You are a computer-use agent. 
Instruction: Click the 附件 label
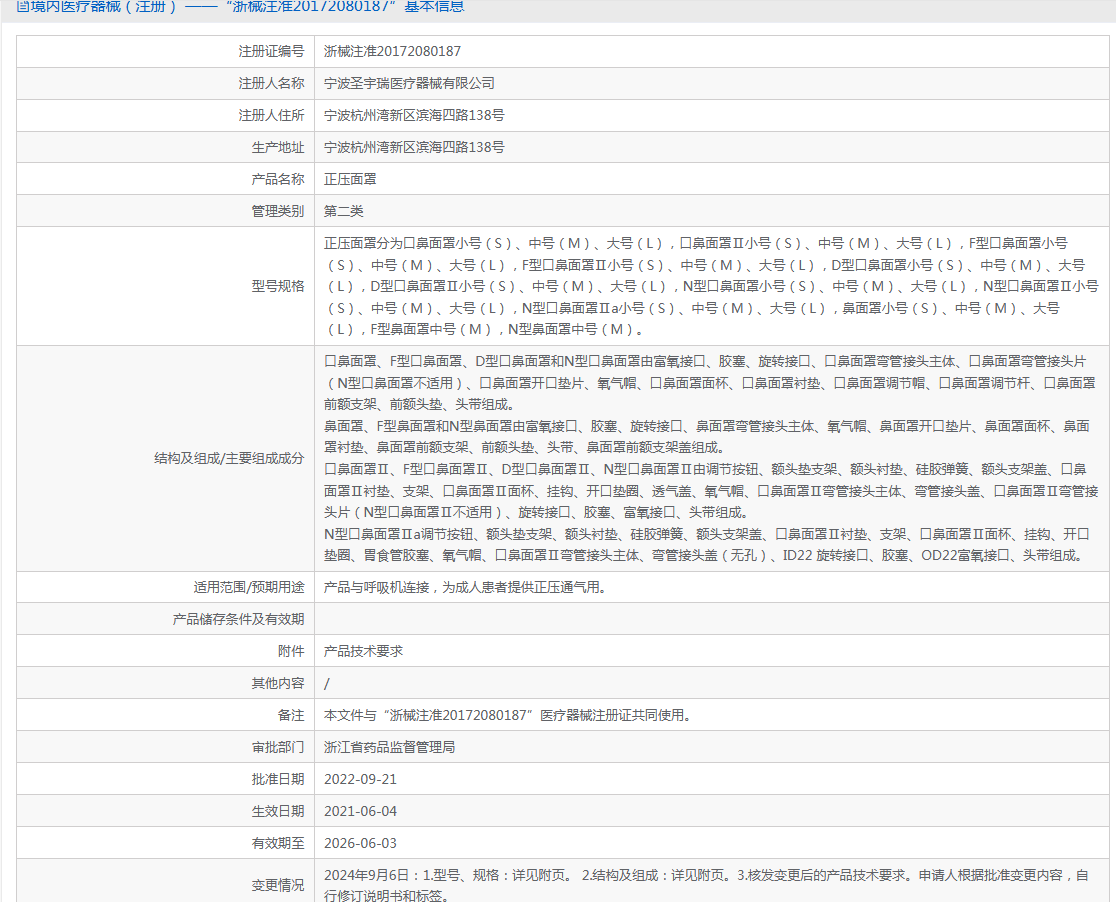(x=291, y=651)
